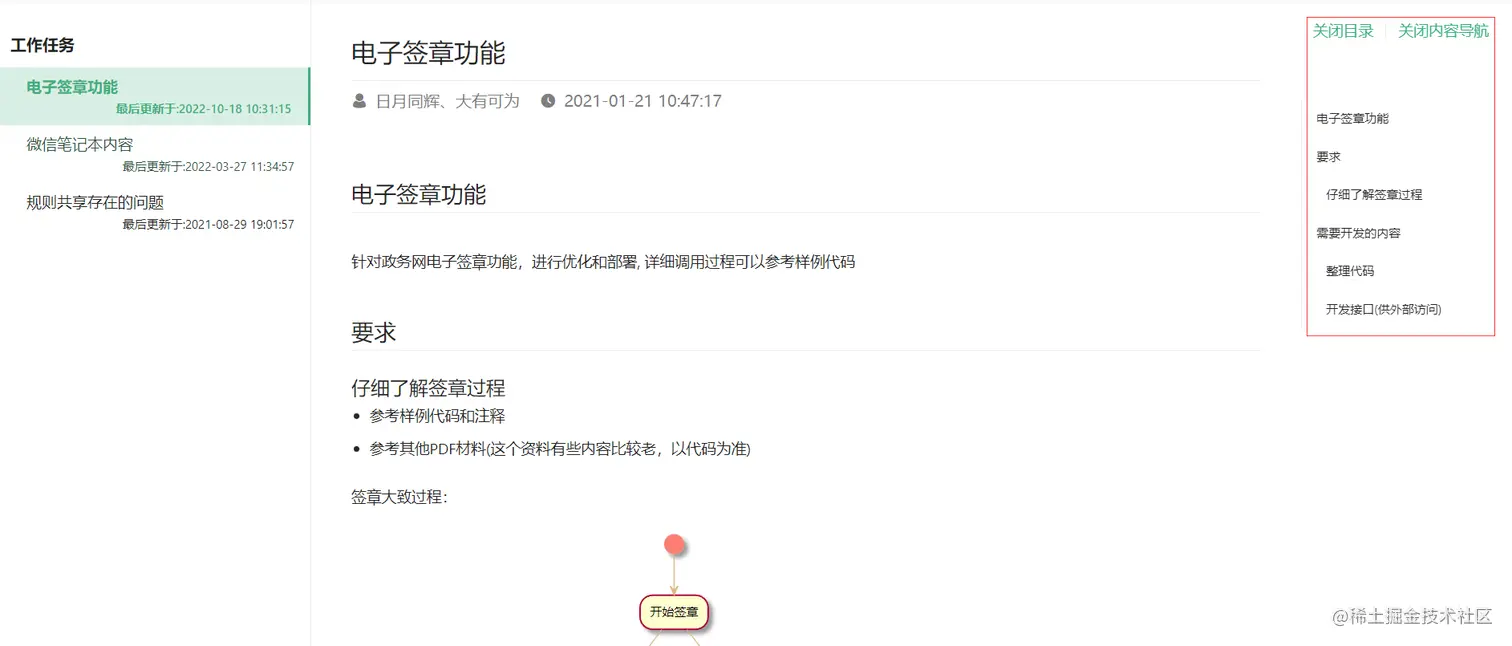Click the clock icon beside publish date
The image size is (1512, 646).
click(548, 101)
